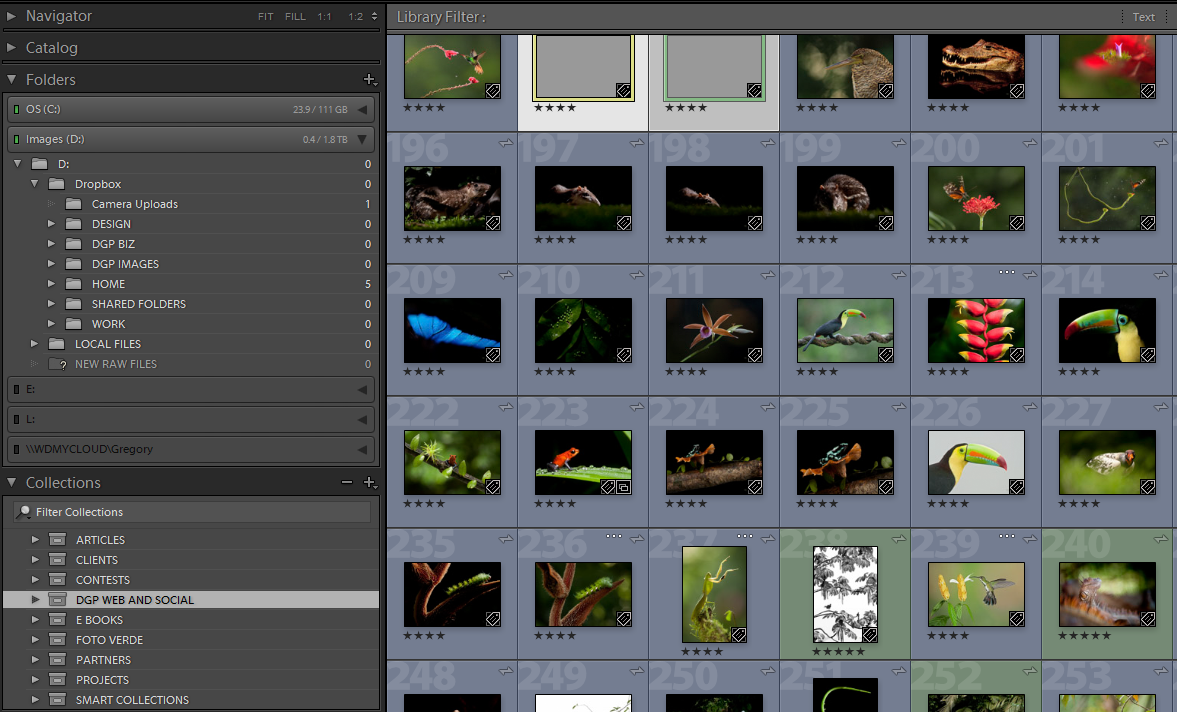The image size is (1177, 712).
Task: Collapse the Folders panel
Action: pyautogui.click(x=11, y=79)
